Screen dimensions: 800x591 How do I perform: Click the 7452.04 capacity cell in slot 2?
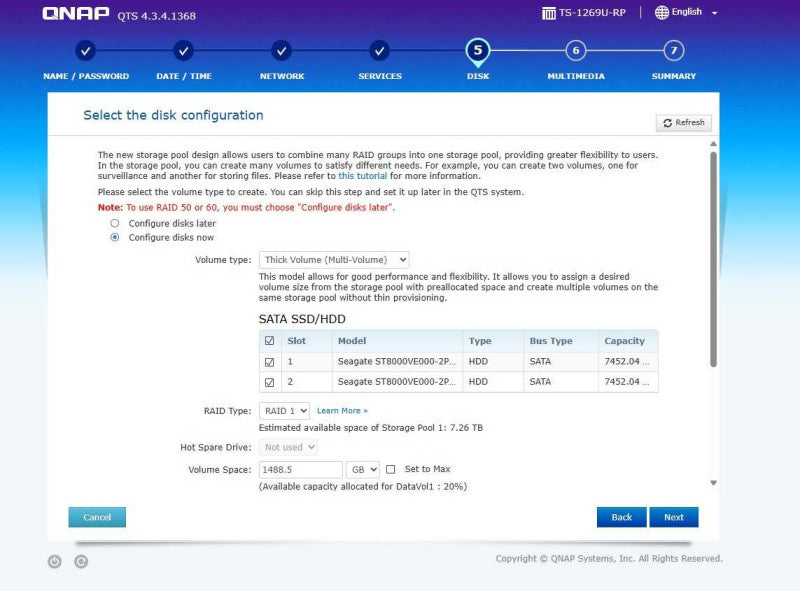pyautogui.click(x=627, y=382)
